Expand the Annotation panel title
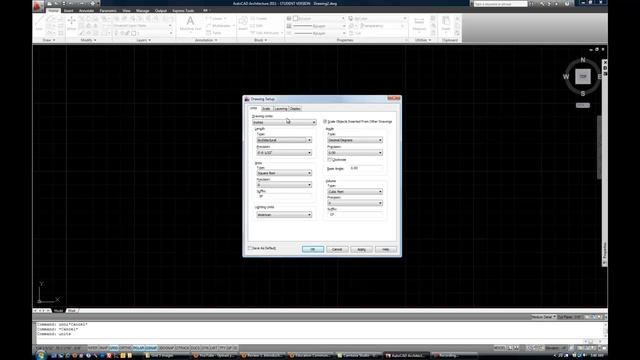Image resolution: width=640 pixels, height=360 pixels. tap(206, 40)
